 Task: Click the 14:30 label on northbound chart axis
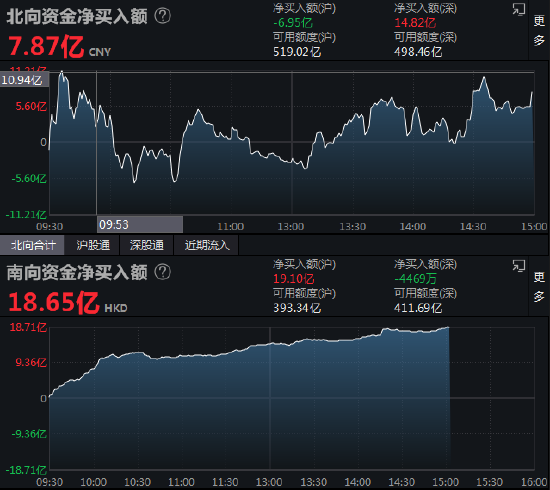pos(473,227)
